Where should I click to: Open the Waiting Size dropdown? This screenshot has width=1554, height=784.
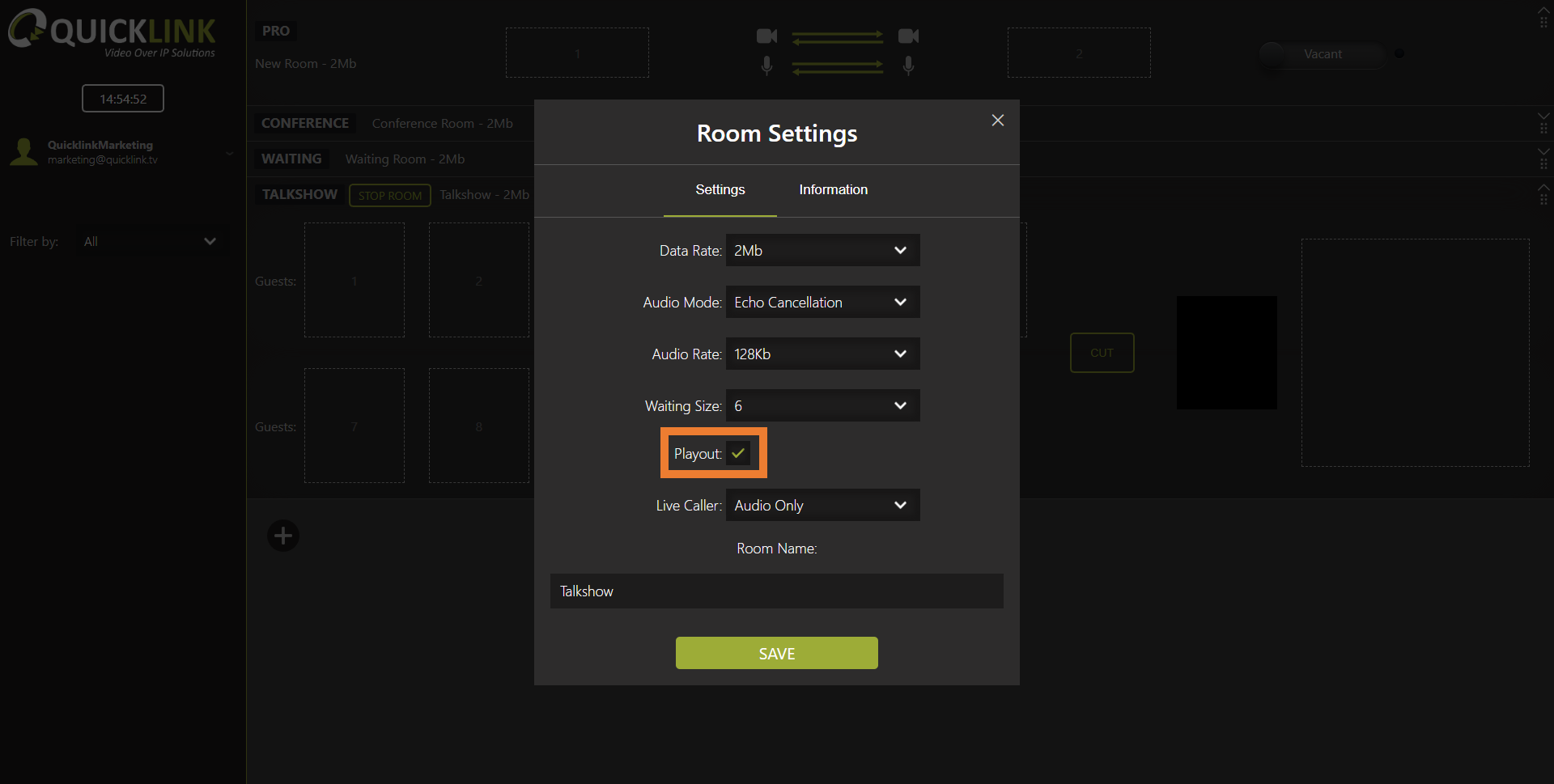pos(822,406)
